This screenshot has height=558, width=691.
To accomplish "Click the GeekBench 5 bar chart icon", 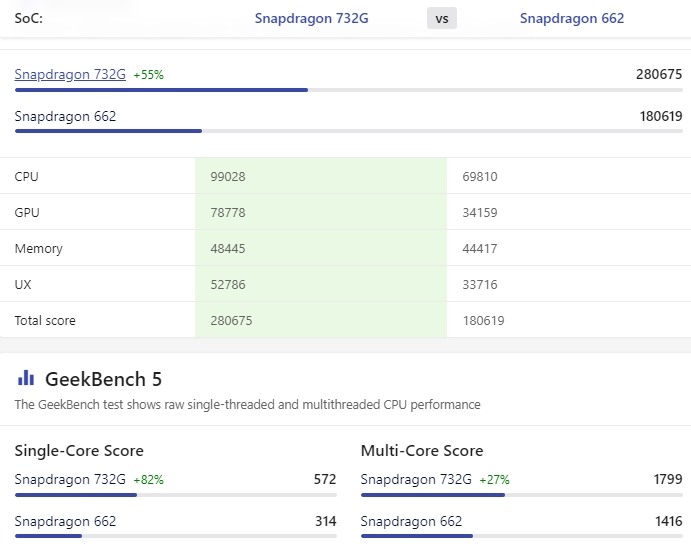I will (26, 378).
